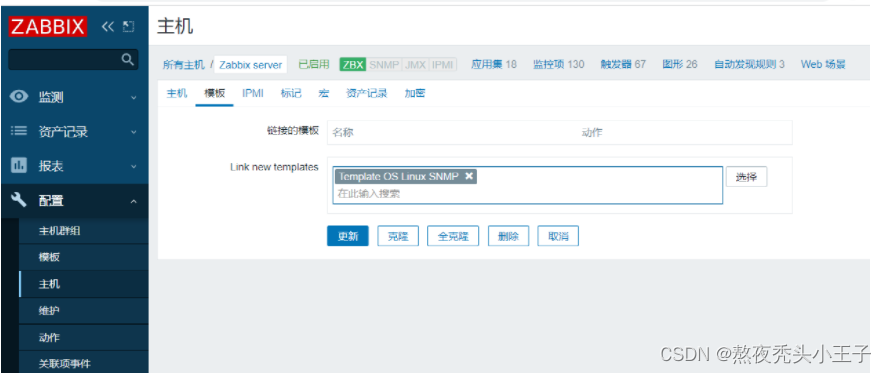Select 动作 submenu item
The height and width of the screenshot is (374, 886).
pos(49,338)
